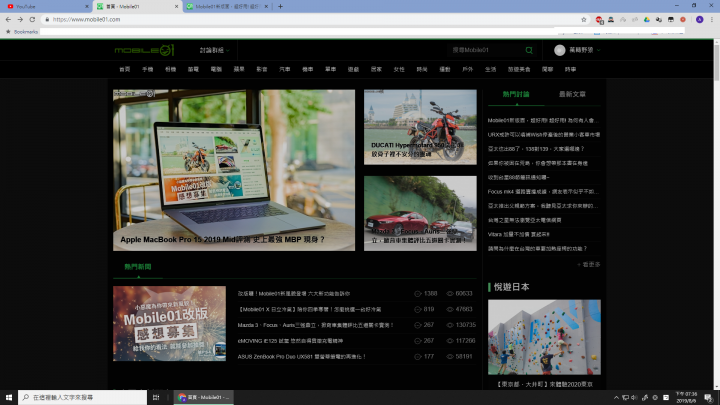This screenshot has width=720, height=405.
Task: Click the Google Drive extension icon
Action: [x=647, y=19]
